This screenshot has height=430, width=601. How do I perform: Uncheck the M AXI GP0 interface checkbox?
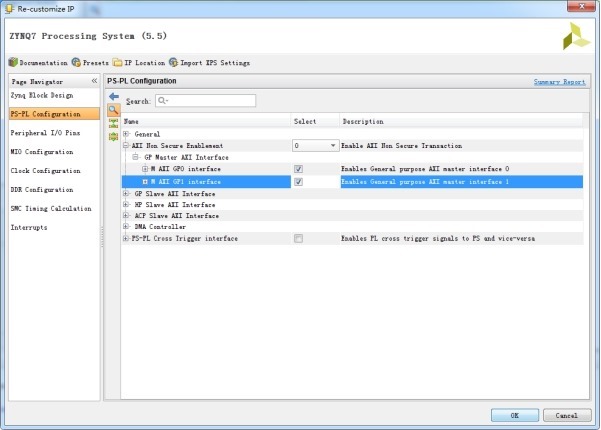pos(298,169)
